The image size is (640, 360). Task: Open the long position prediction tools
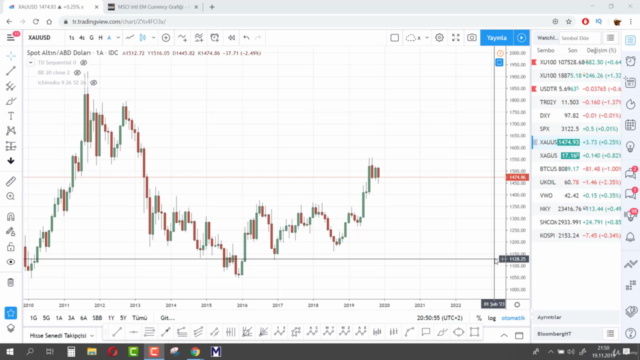[11, 146]
